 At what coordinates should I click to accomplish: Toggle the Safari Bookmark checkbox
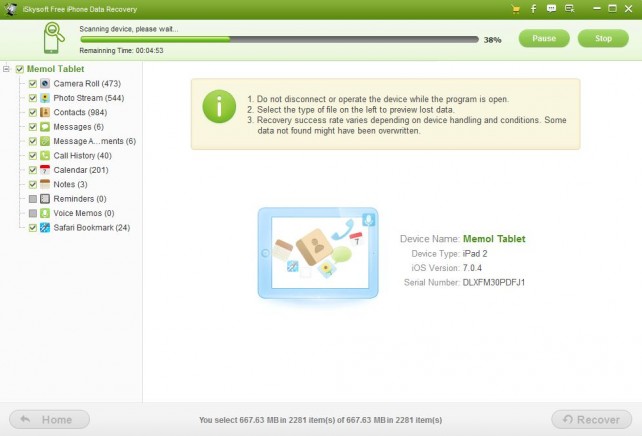coord(33,228)
